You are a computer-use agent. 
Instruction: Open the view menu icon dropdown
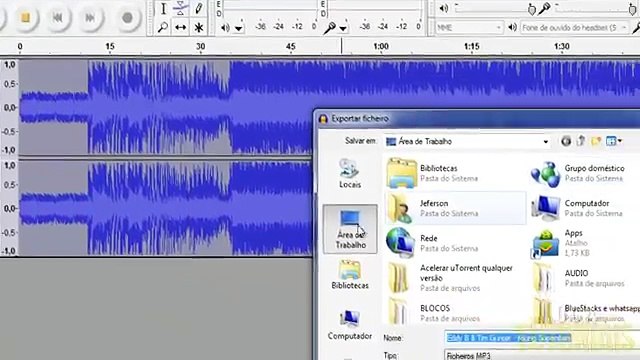coord(613,141)
